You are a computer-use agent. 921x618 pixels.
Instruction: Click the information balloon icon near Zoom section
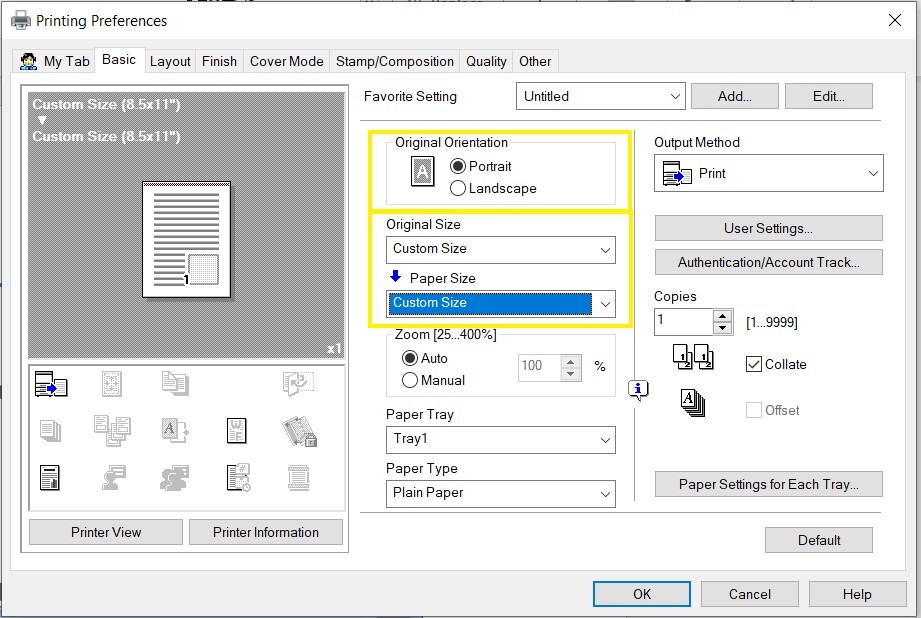coord(638,390)
